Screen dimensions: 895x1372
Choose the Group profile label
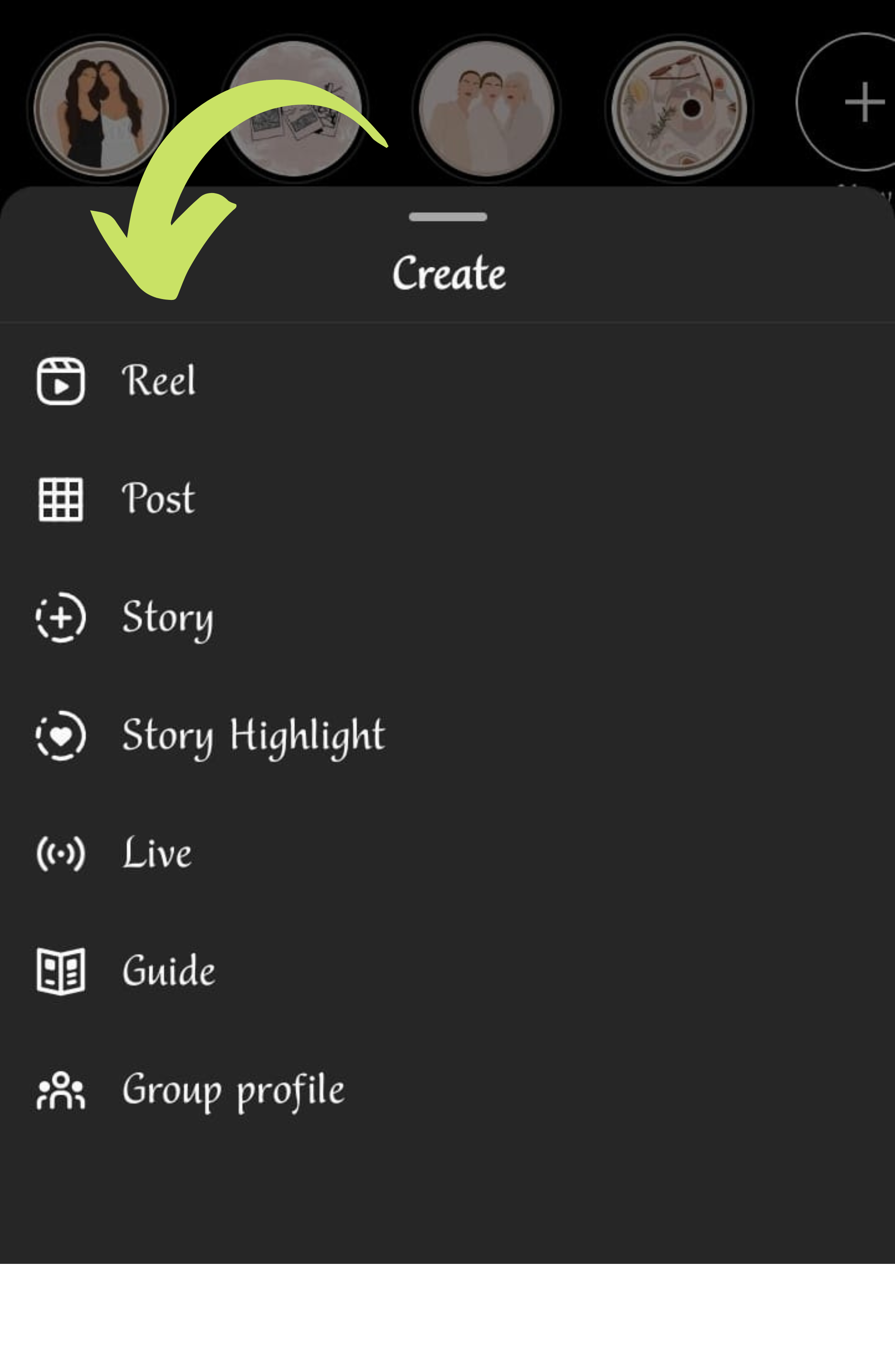(233, 1090)
